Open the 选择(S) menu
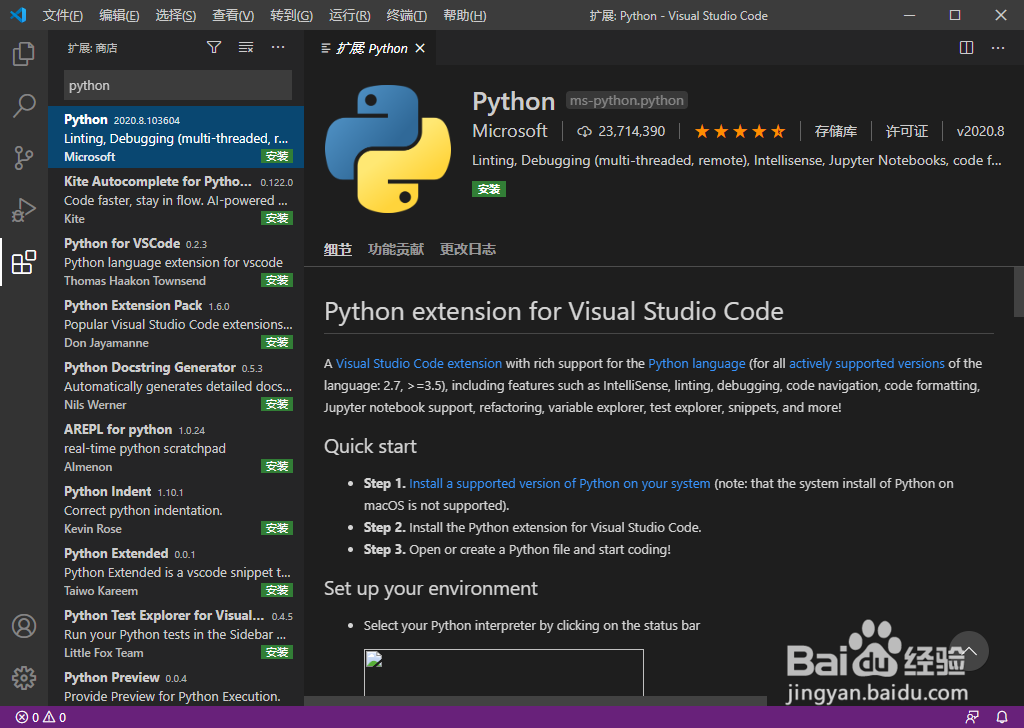1024x728 pixels. [x=176, y=16]
